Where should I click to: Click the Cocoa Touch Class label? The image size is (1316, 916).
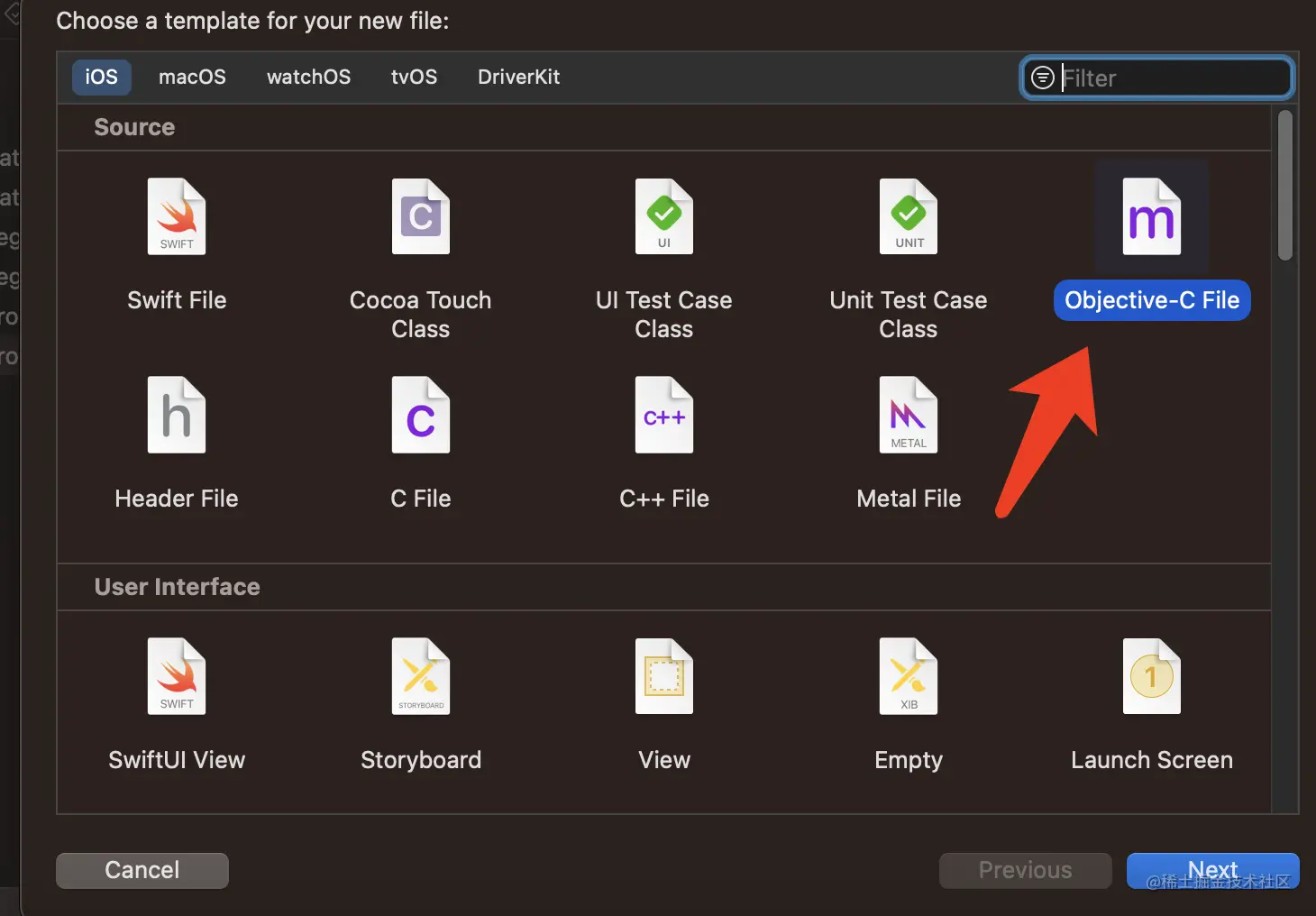click(421, 315)
